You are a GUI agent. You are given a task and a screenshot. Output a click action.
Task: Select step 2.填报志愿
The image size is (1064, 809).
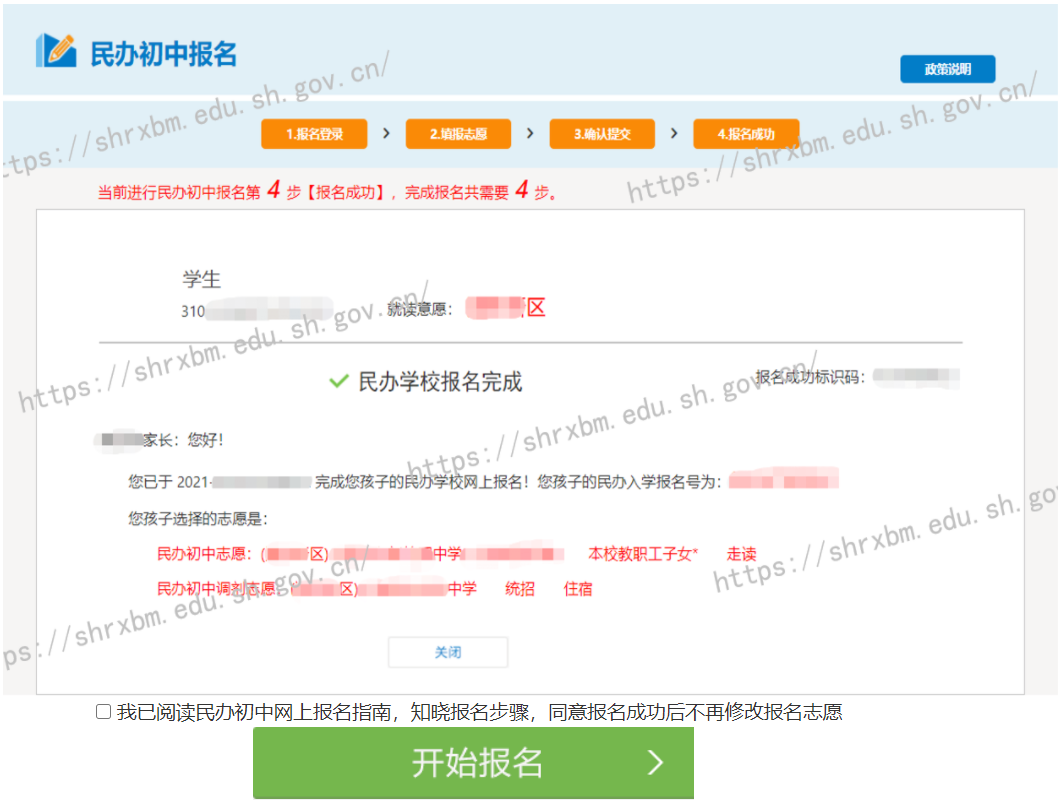458,134
